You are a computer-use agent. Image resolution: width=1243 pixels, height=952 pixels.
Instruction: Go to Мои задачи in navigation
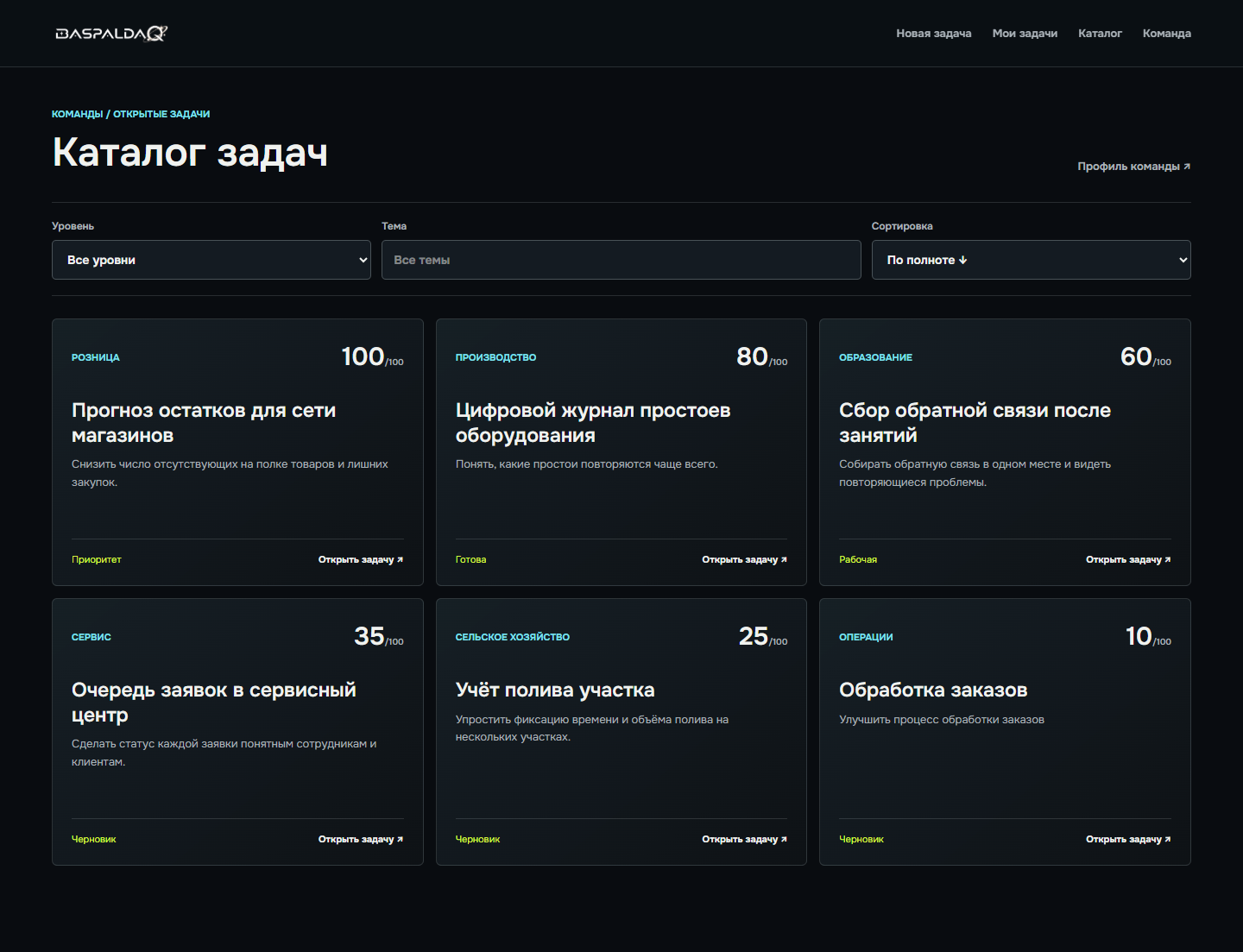[x=1025, y=34]
